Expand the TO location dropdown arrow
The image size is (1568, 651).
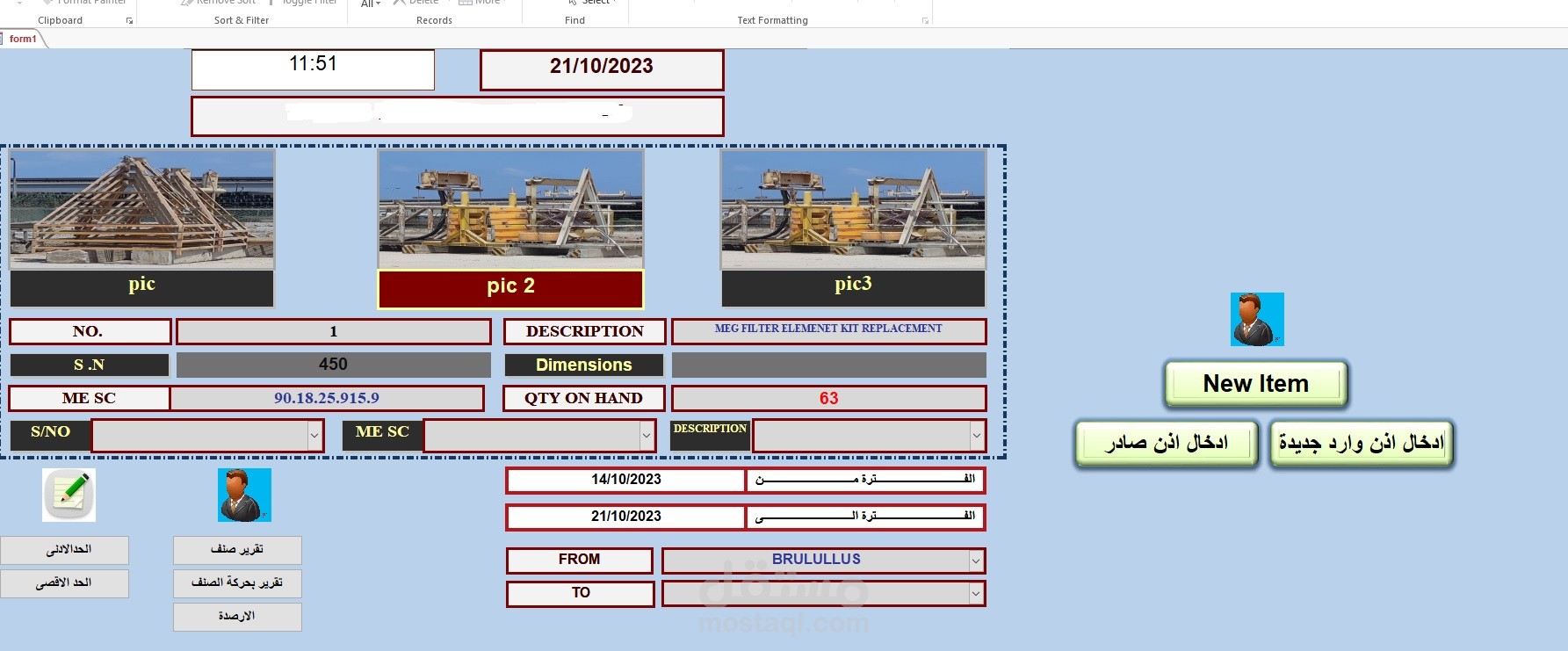975,594
